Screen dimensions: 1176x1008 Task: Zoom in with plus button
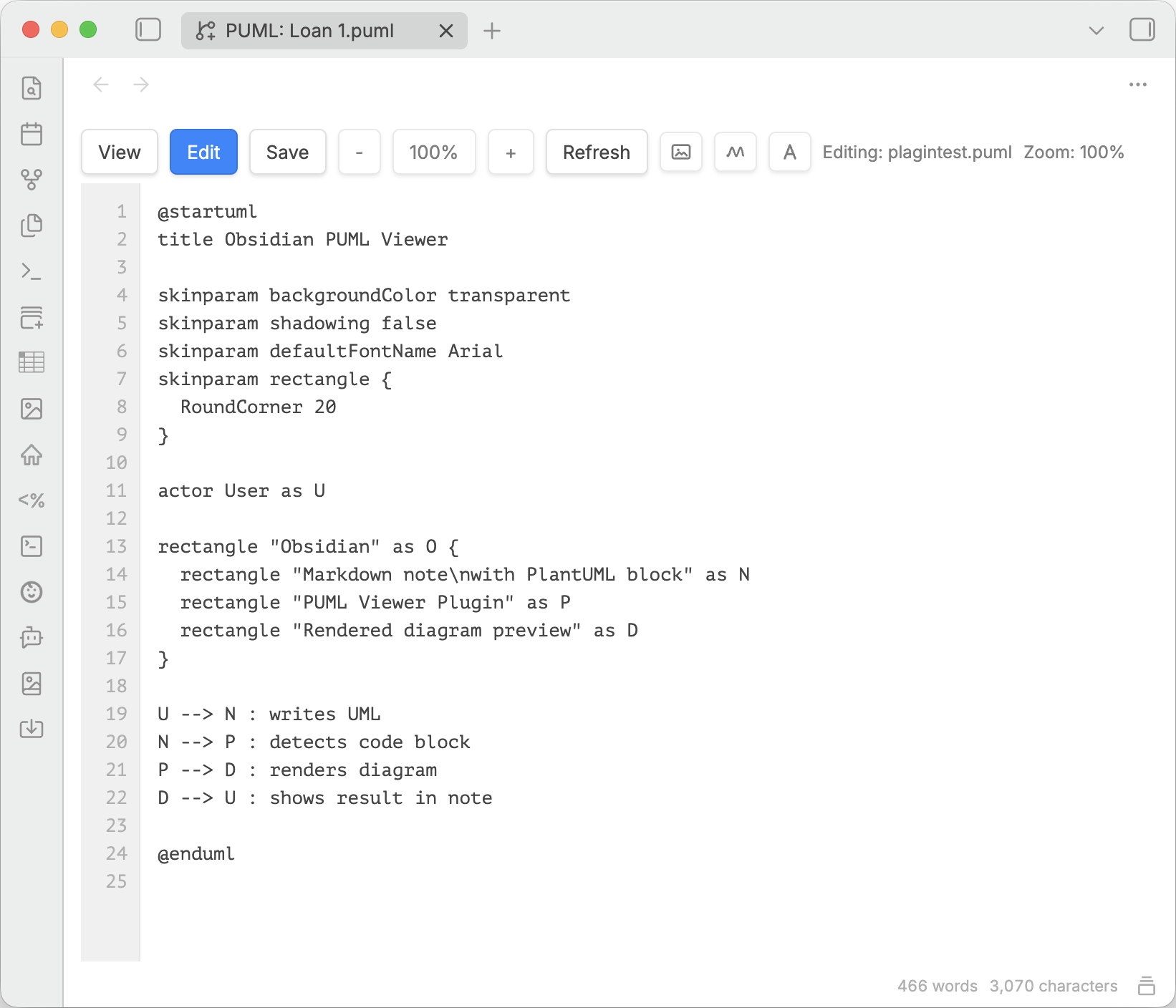[x=511, y=152]
